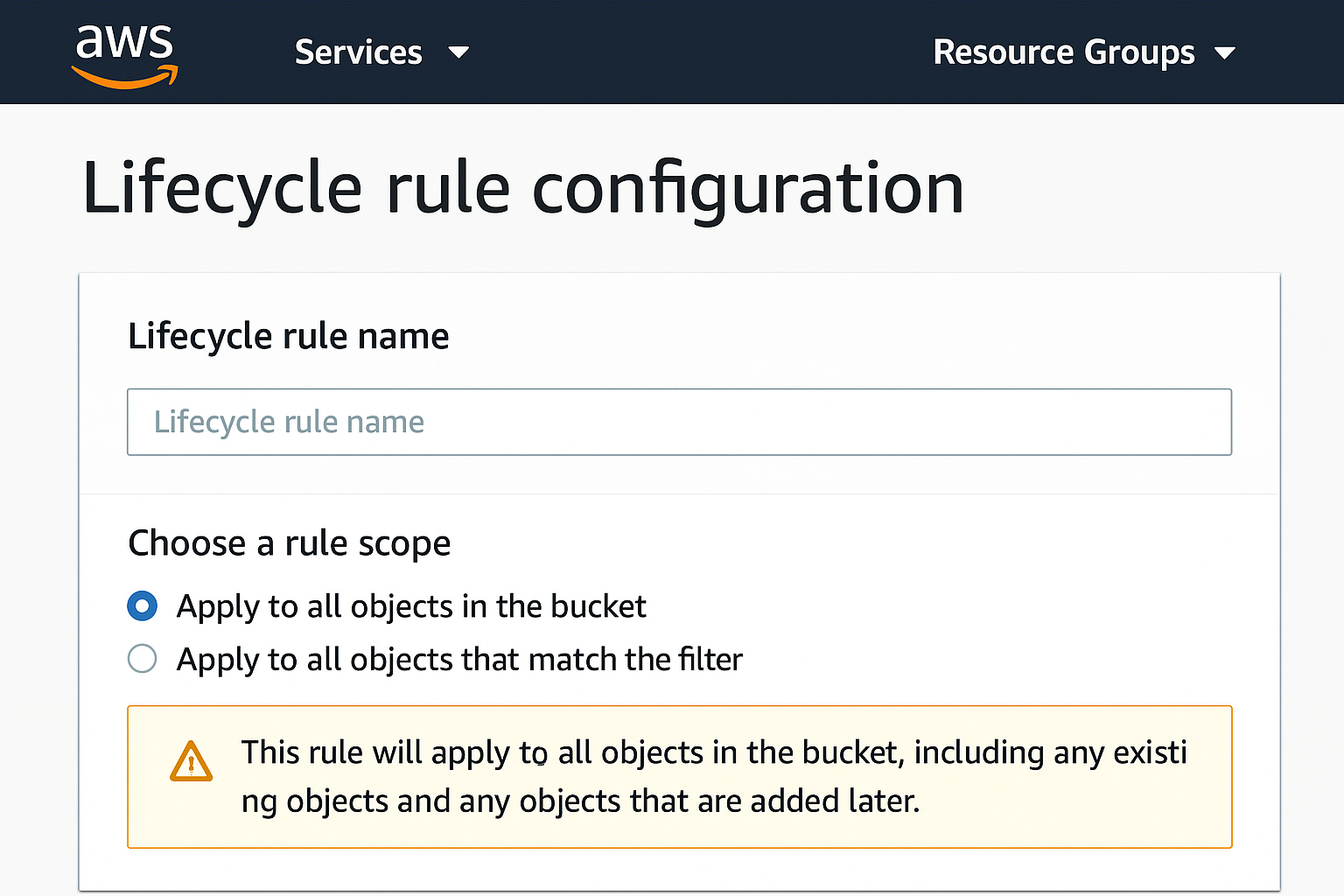Focus the rule name text box placeholder
Viewport: 1344px width, 896px height.
pos(289,422)
